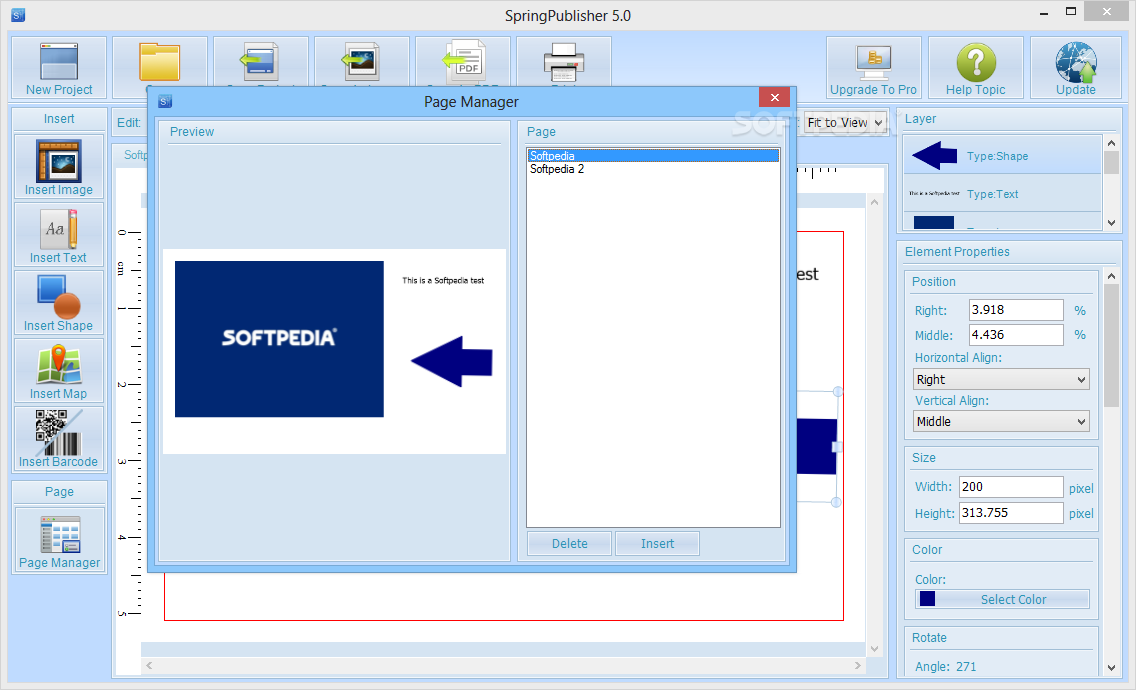This screenshot has width=1136, height=690.
Task: Click the Select Color button
Action: click(x=1002, y=599)
